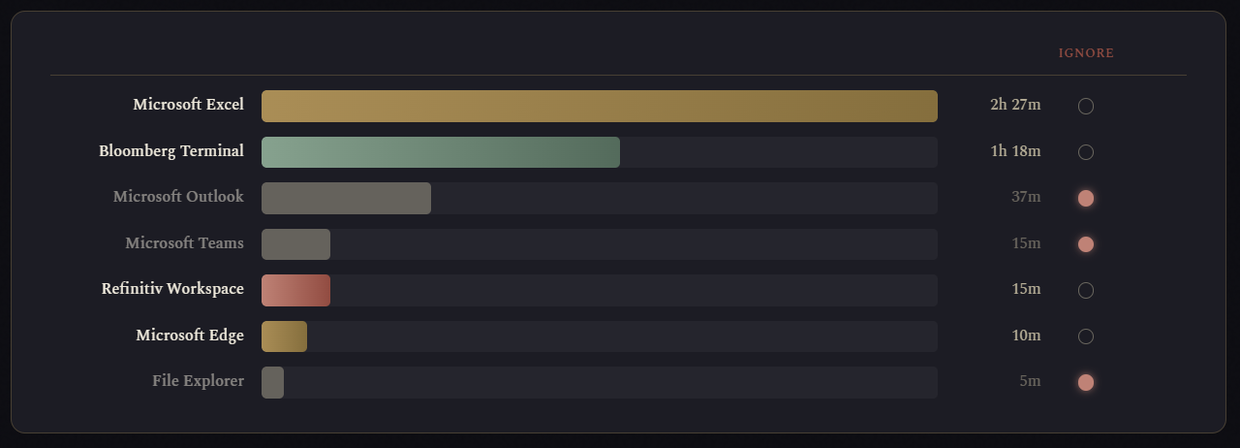Click the red Refinitiv Workspace bar
This screenshot has width=1240, height=448.
296,290
